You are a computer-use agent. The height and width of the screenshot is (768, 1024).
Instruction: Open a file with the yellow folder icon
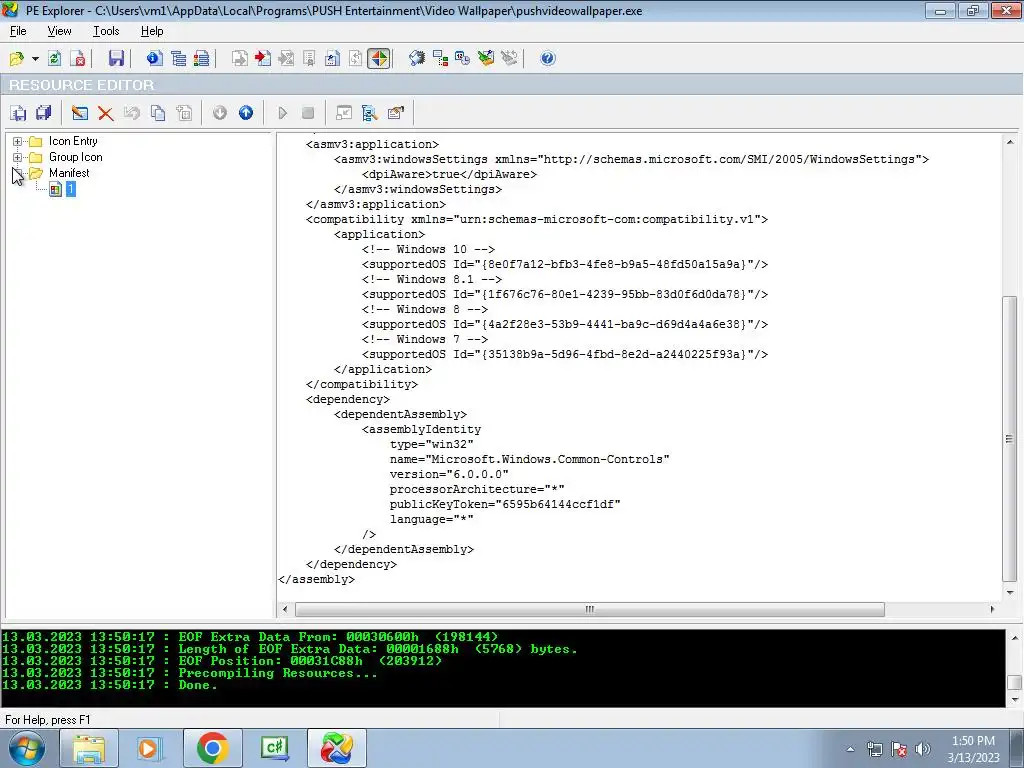point(16,59)
